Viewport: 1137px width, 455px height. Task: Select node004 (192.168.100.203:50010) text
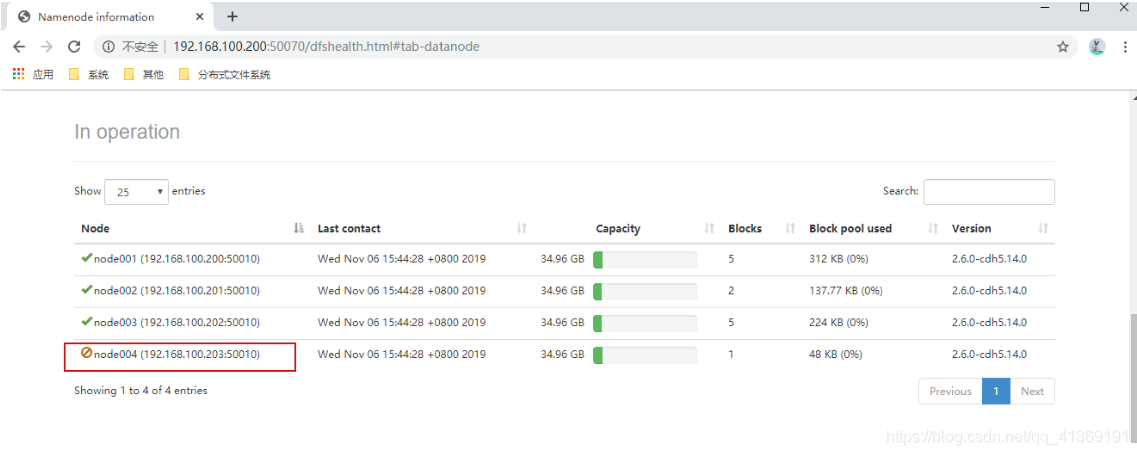(177, 354)
